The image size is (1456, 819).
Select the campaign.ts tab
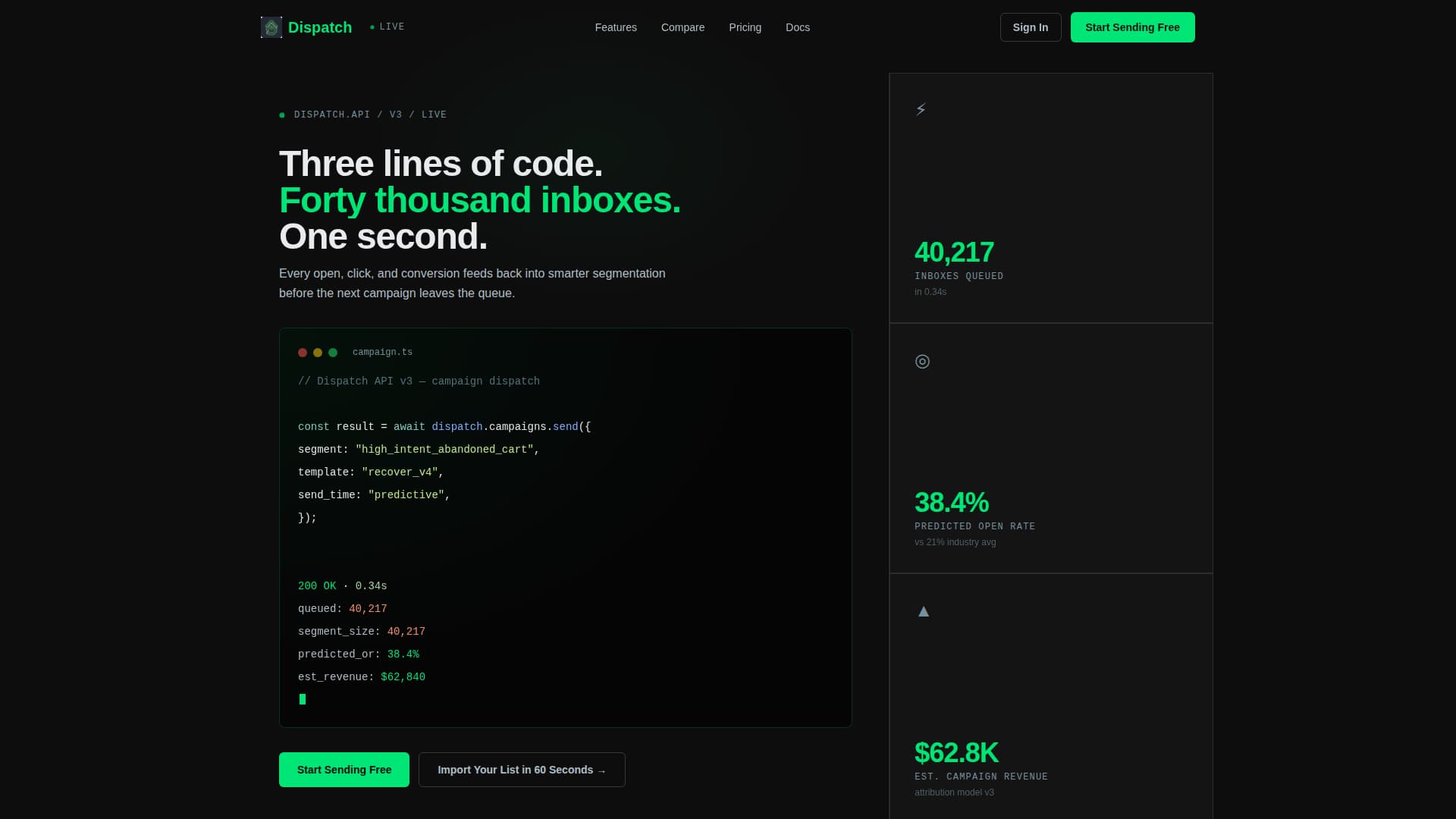pos(382,352)
